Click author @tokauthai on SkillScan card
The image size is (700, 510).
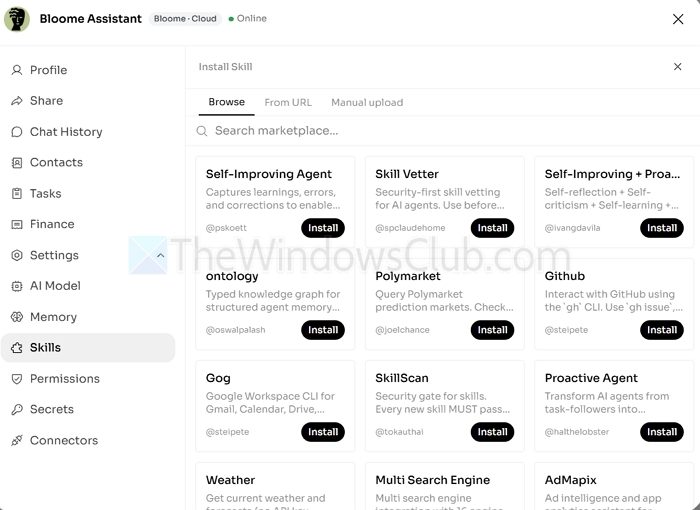tap(400, 432)
